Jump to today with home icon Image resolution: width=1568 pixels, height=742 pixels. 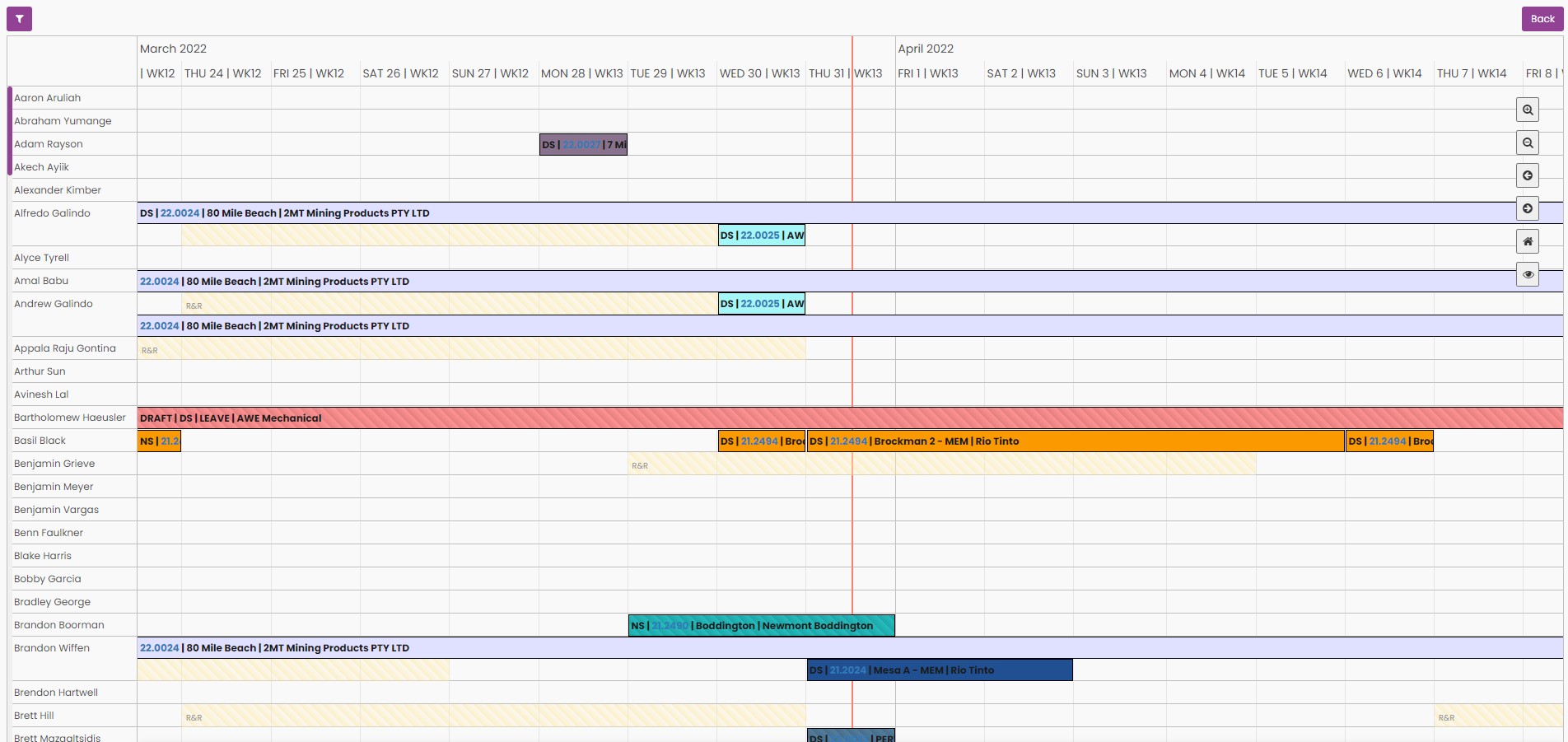click(1528, 241)
